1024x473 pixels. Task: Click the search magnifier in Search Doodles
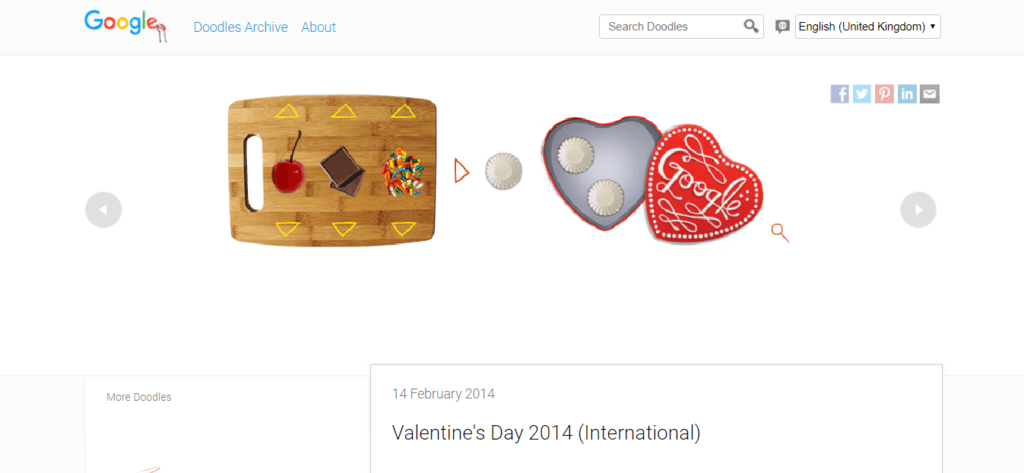click(x=751, y=26)
